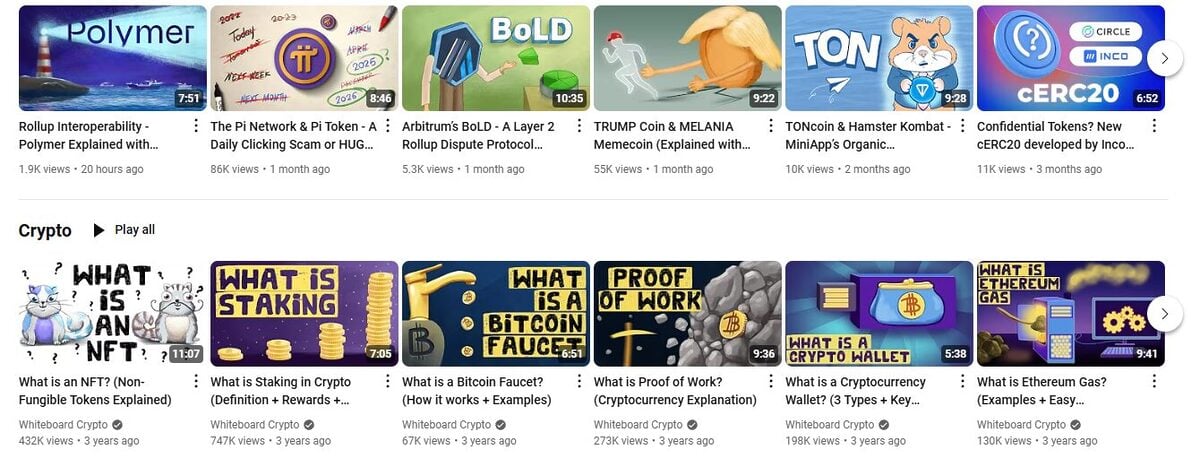Show next videos in Crypto row carousel

pyautogui.click(x=1164, y=313)
